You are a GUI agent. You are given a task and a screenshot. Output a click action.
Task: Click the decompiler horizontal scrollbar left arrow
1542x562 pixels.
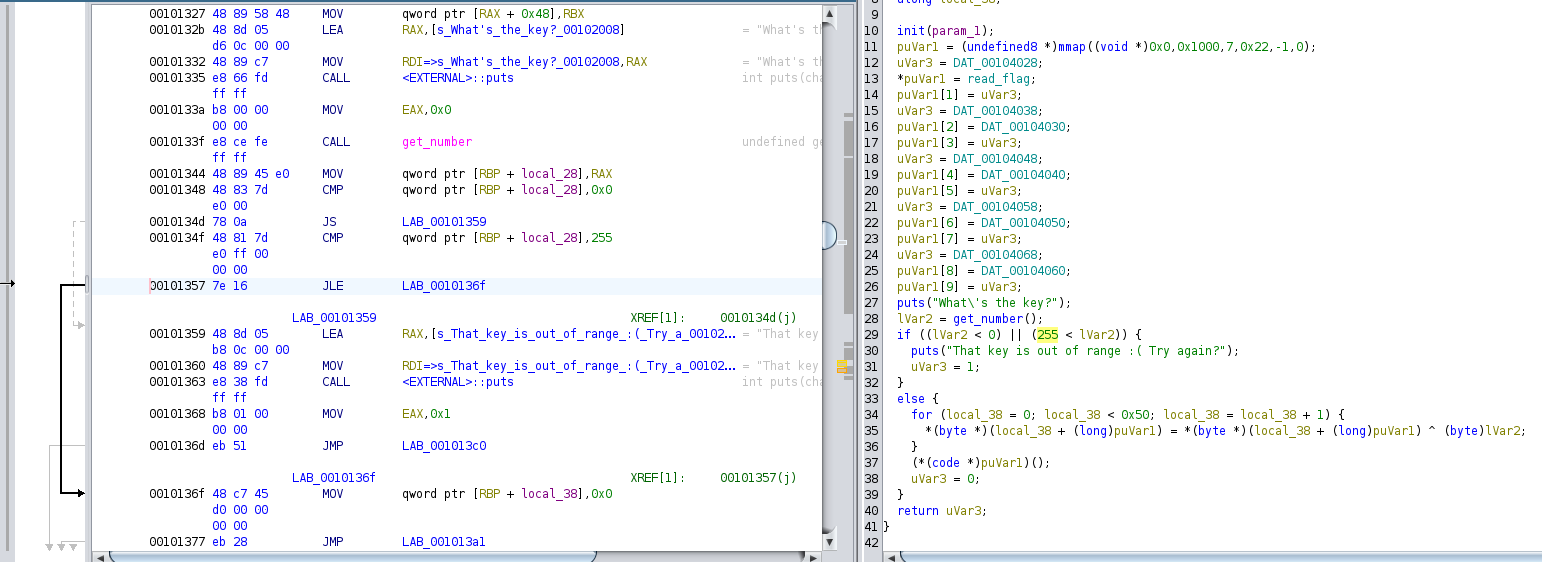[x=891, y=555]
